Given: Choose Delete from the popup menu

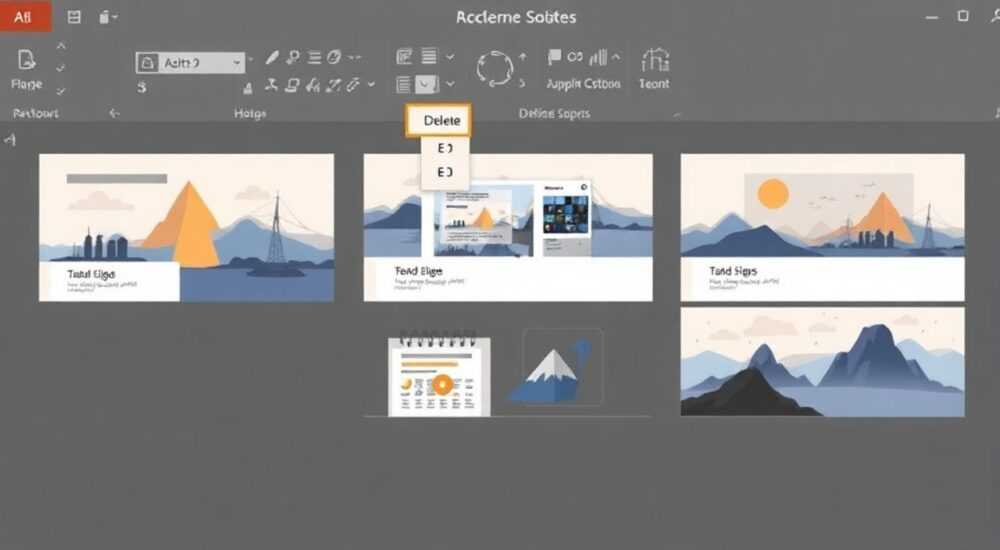Looking at the screenshot, I should pos(439,121).
